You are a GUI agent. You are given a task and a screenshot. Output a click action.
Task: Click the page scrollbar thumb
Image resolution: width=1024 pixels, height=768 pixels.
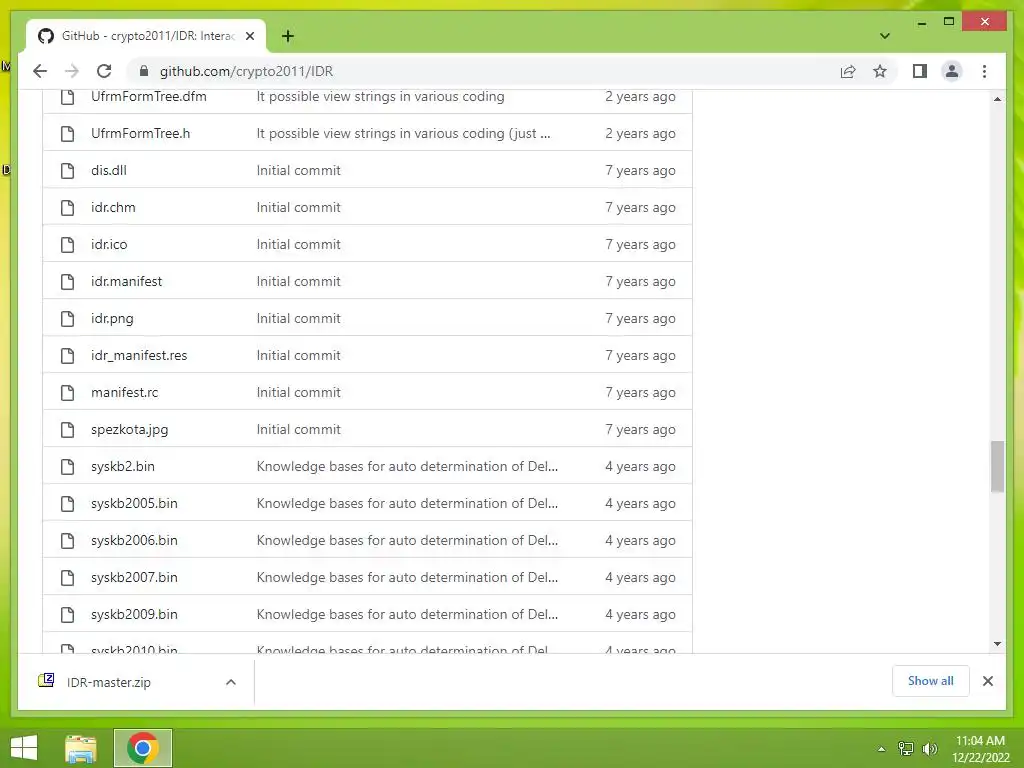click(x=997, y=466)
